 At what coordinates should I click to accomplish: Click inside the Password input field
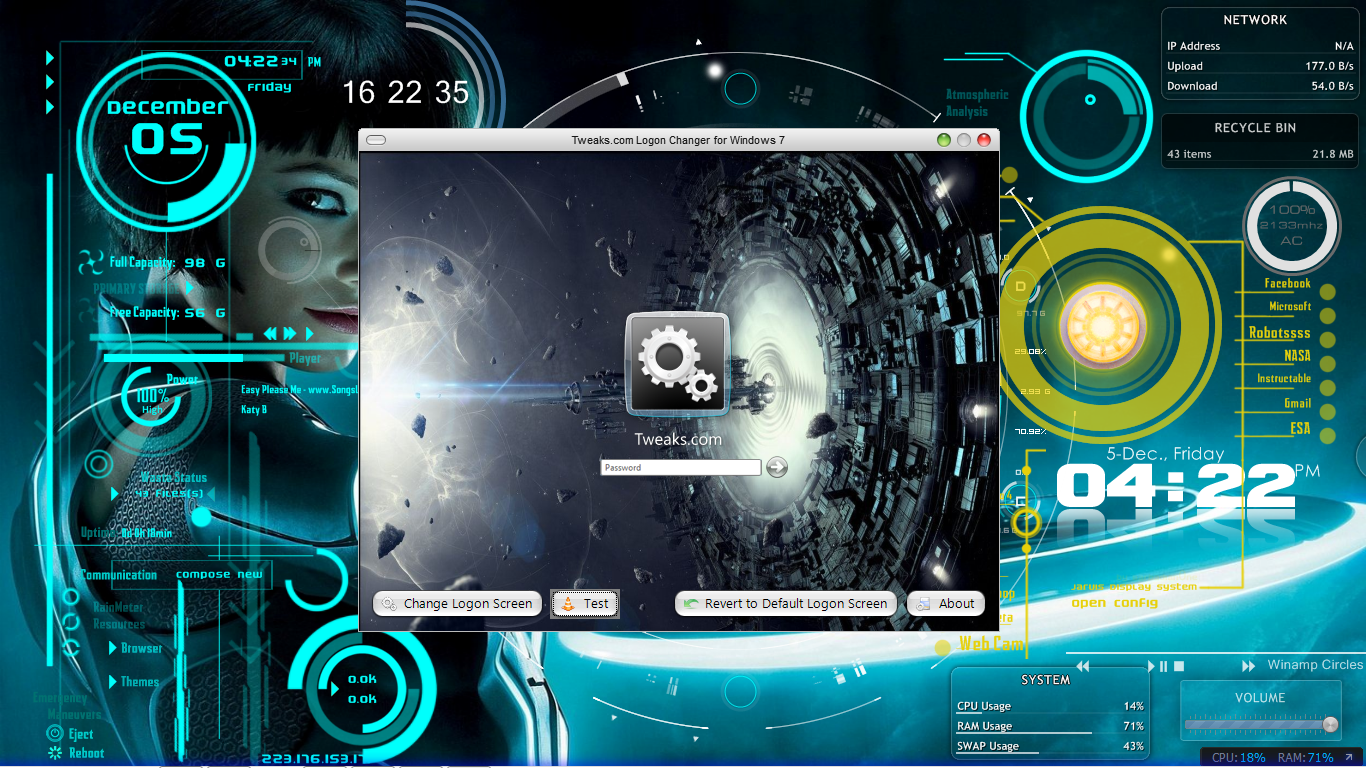pyautogui.click(x=680, y=467)
